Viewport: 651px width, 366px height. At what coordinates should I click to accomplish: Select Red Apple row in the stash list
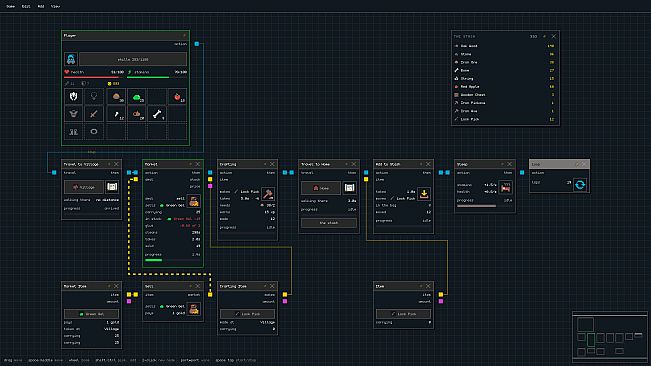coord(505,87)
